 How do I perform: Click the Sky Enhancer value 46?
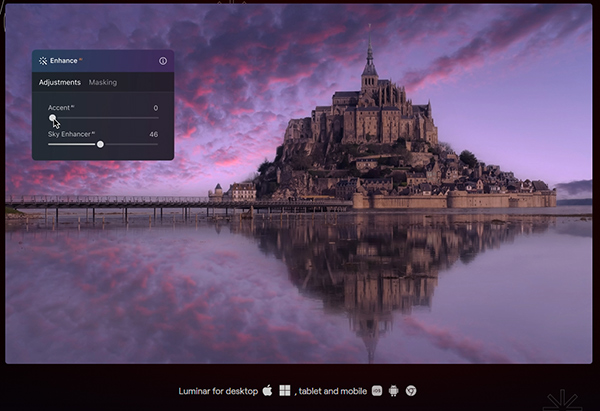[153, 134]
